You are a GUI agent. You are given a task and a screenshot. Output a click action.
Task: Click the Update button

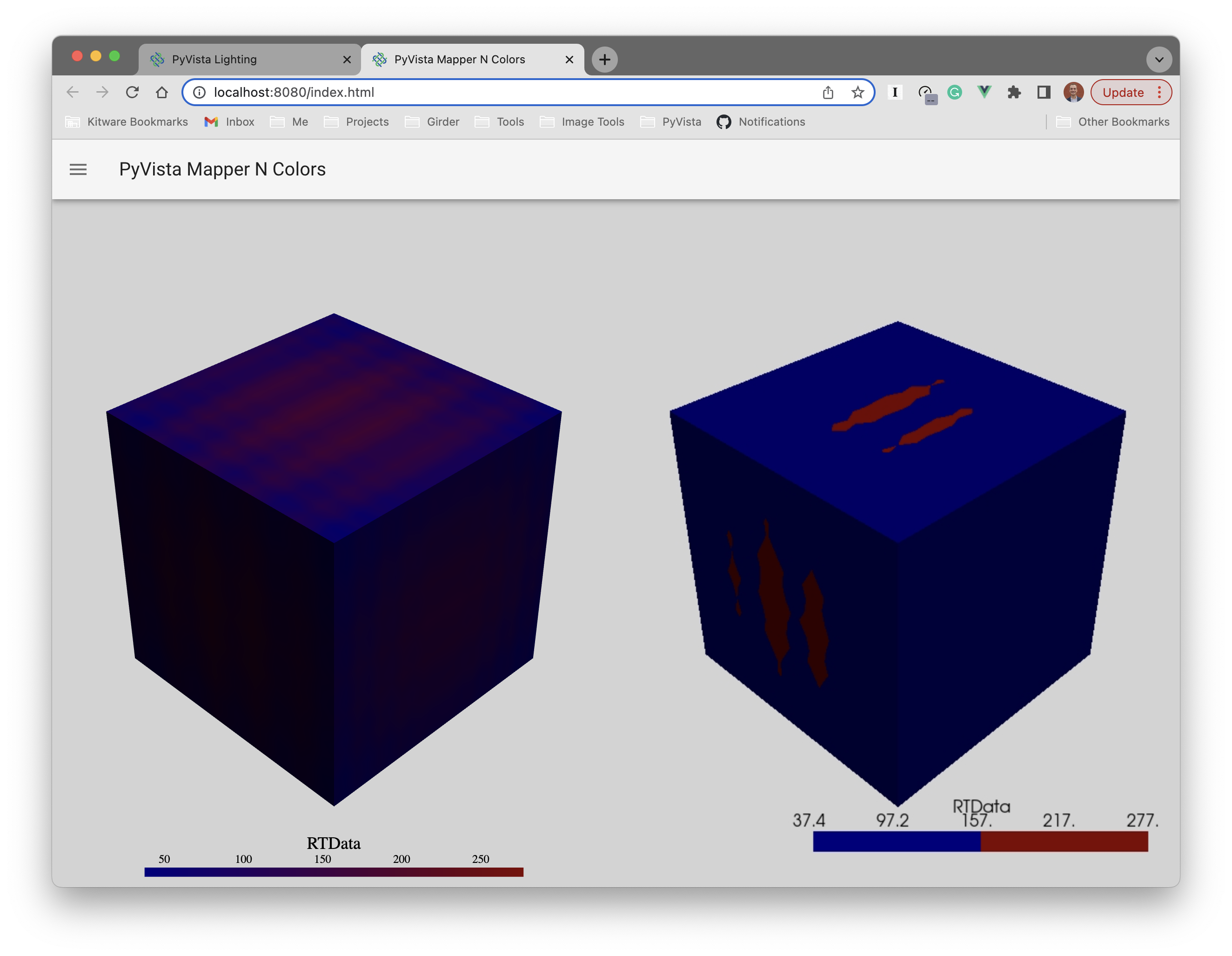[x=1123, y=92]
